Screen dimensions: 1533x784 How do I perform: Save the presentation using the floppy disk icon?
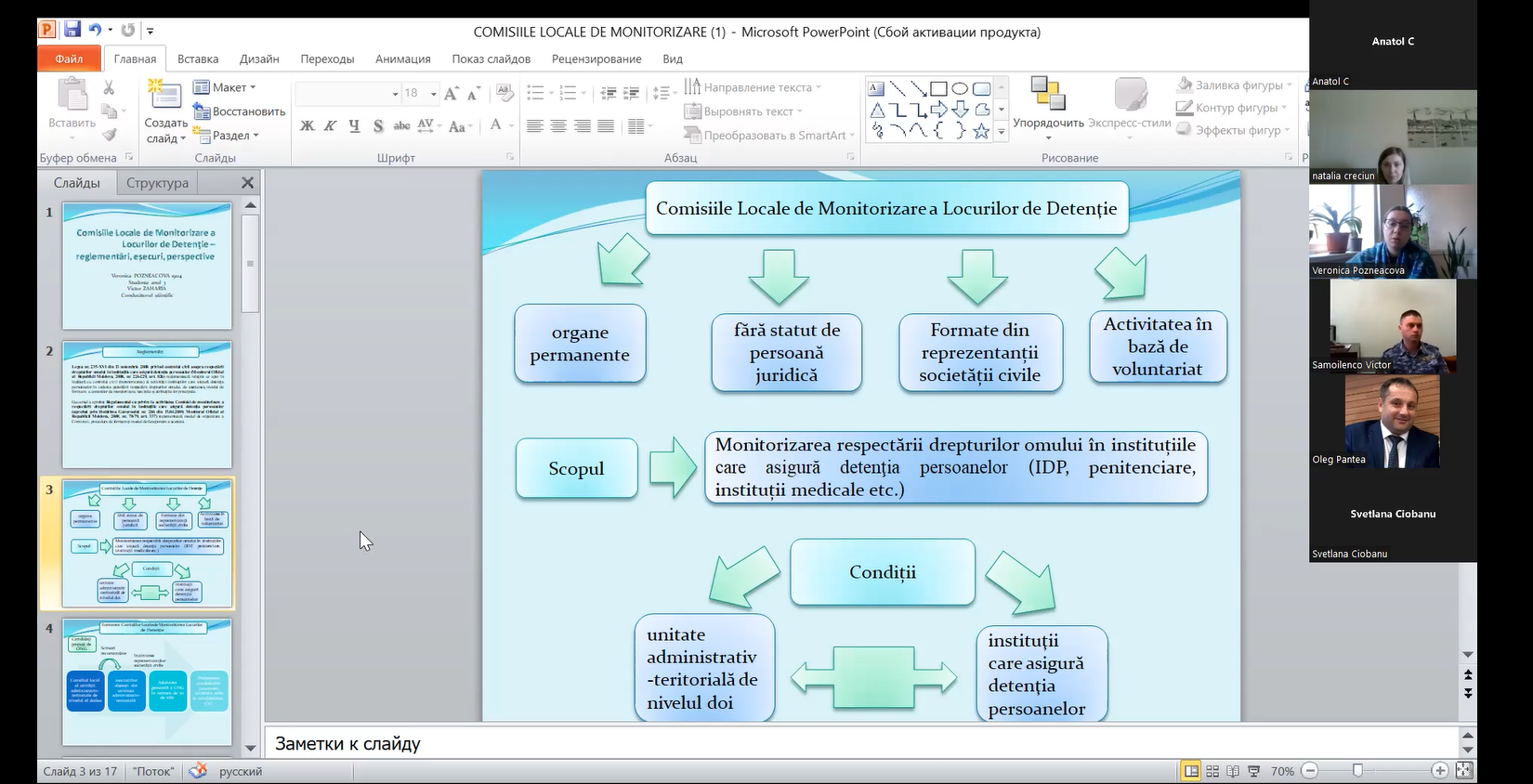pos(72,30)
